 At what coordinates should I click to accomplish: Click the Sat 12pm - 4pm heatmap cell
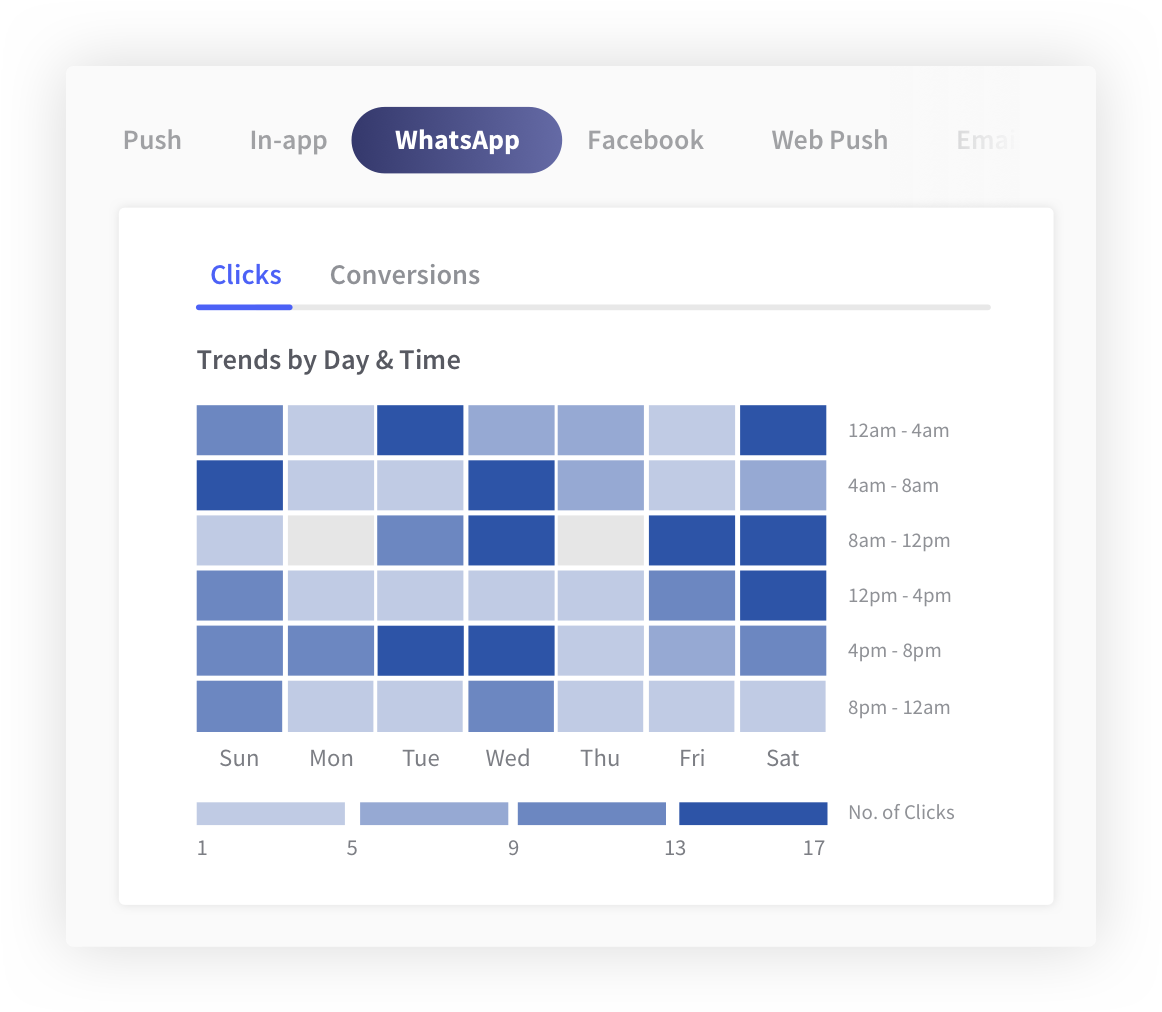click(x=783, y=595)
